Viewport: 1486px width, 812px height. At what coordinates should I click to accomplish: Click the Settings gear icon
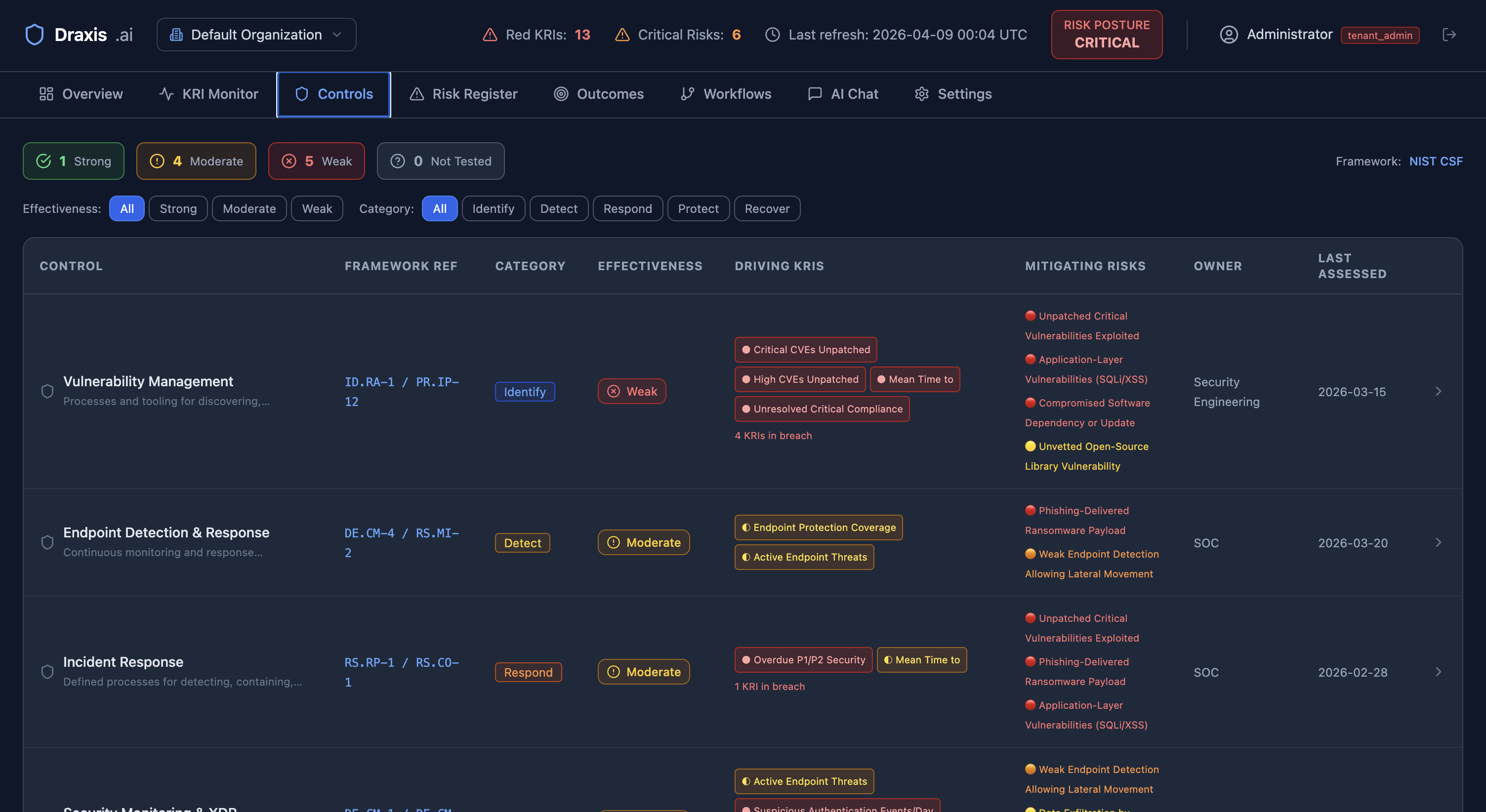(921, 93)
